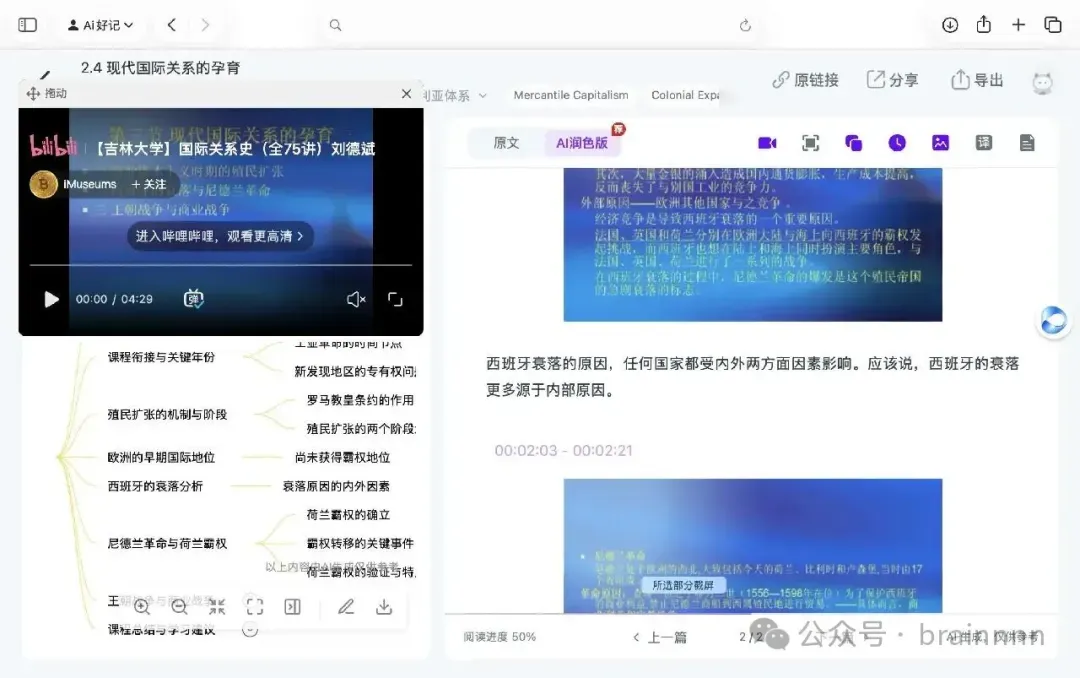Select the screen capture frame icon
This screenshot has width=1080, height=678.
pos(811,143)
